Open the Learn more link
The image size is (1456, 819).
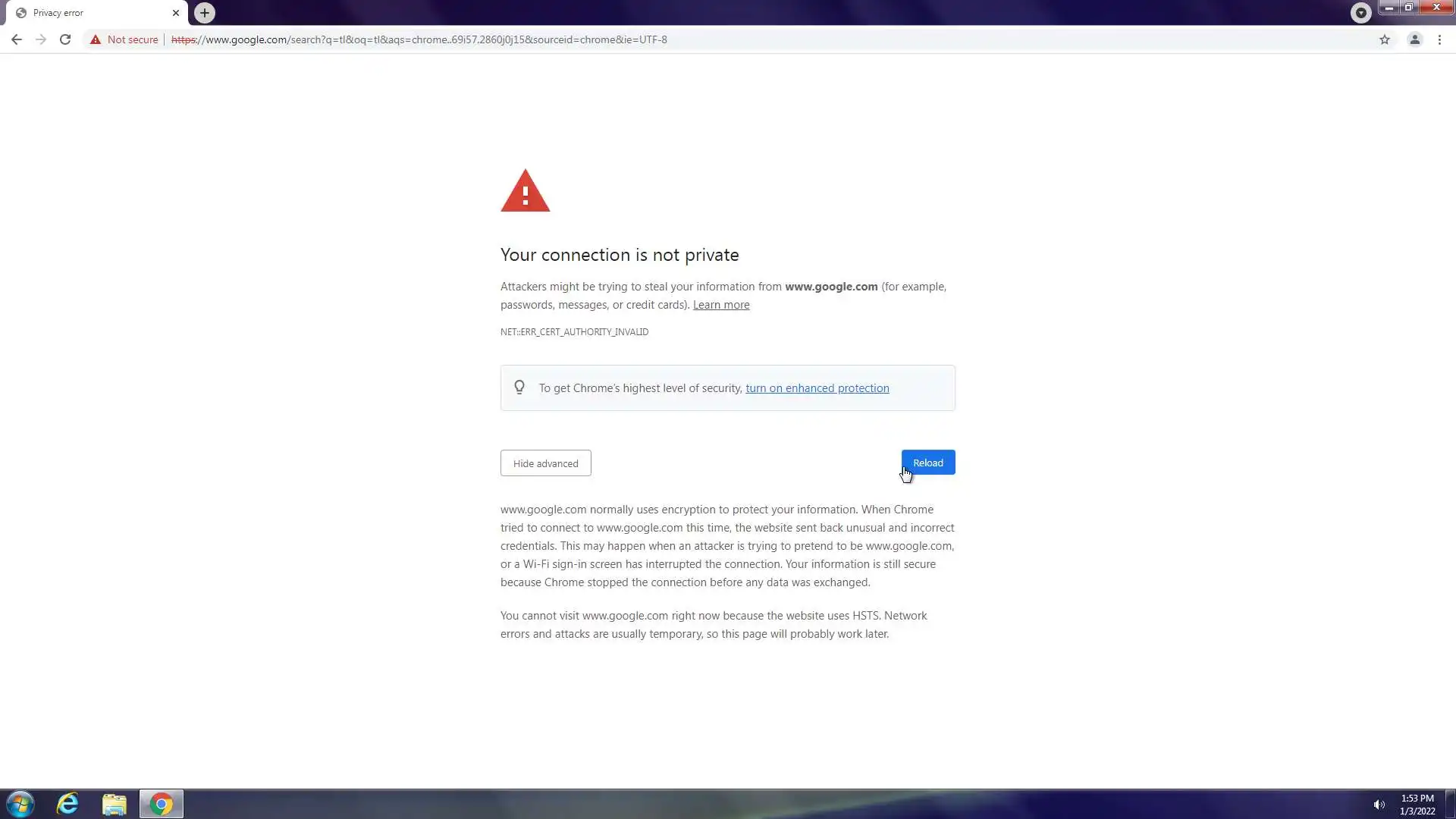(x=720, y=305)
